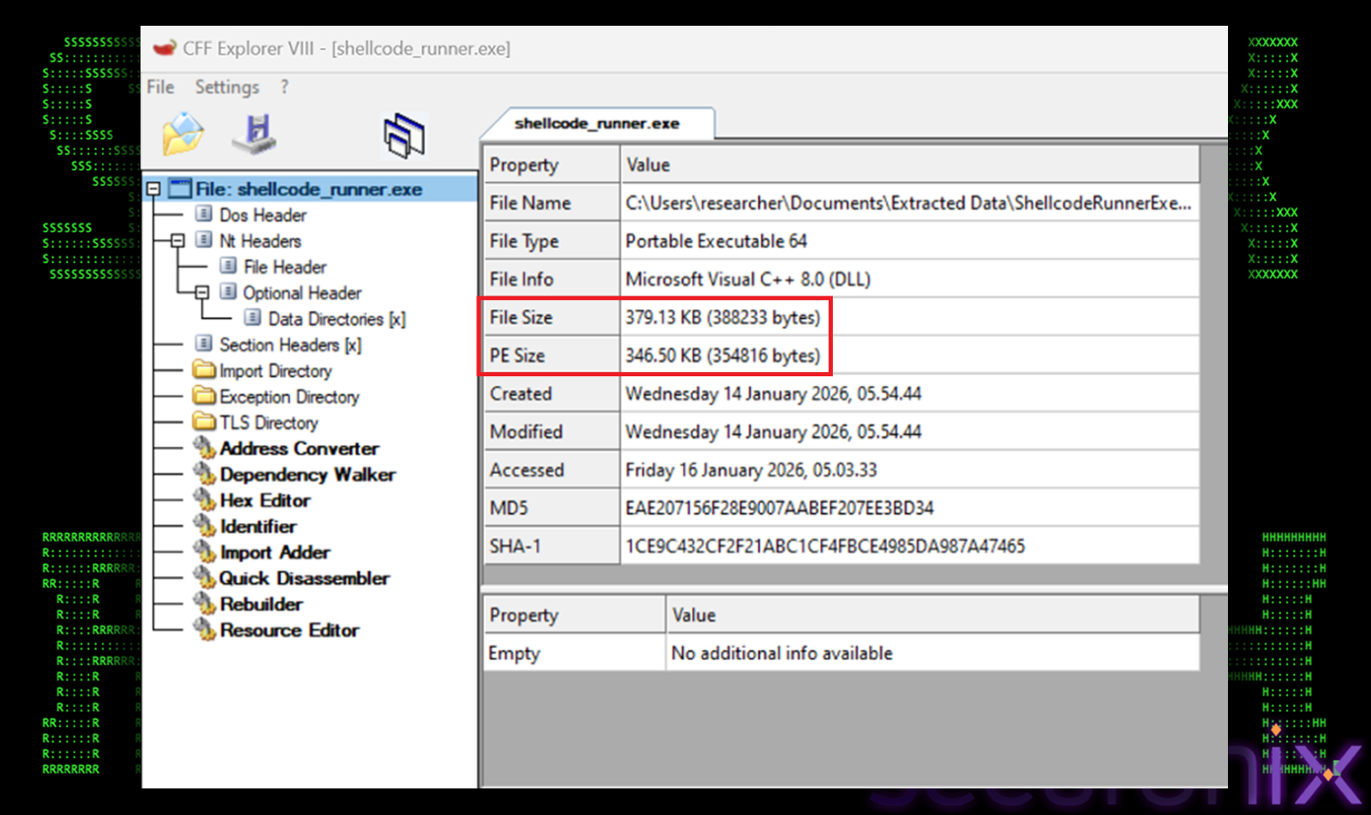Viewport: 1371px width, 815px height.
Task: Click the MD5 hash value cell
Action: tap(779, 508)
